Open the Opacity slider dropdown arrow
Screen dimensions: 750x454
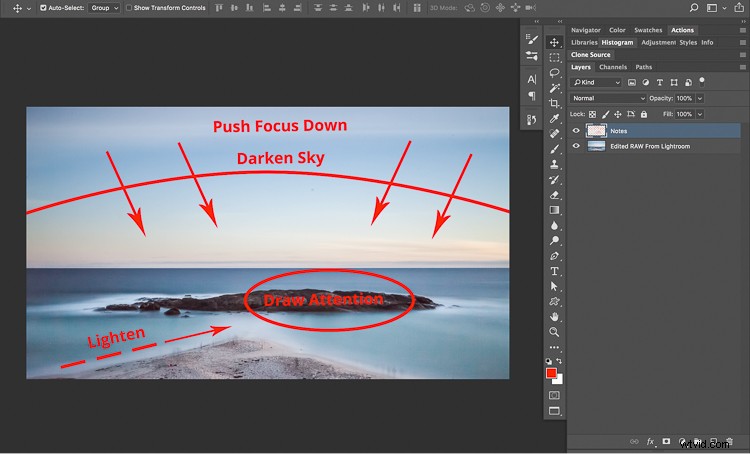click(x=700, y=98)
